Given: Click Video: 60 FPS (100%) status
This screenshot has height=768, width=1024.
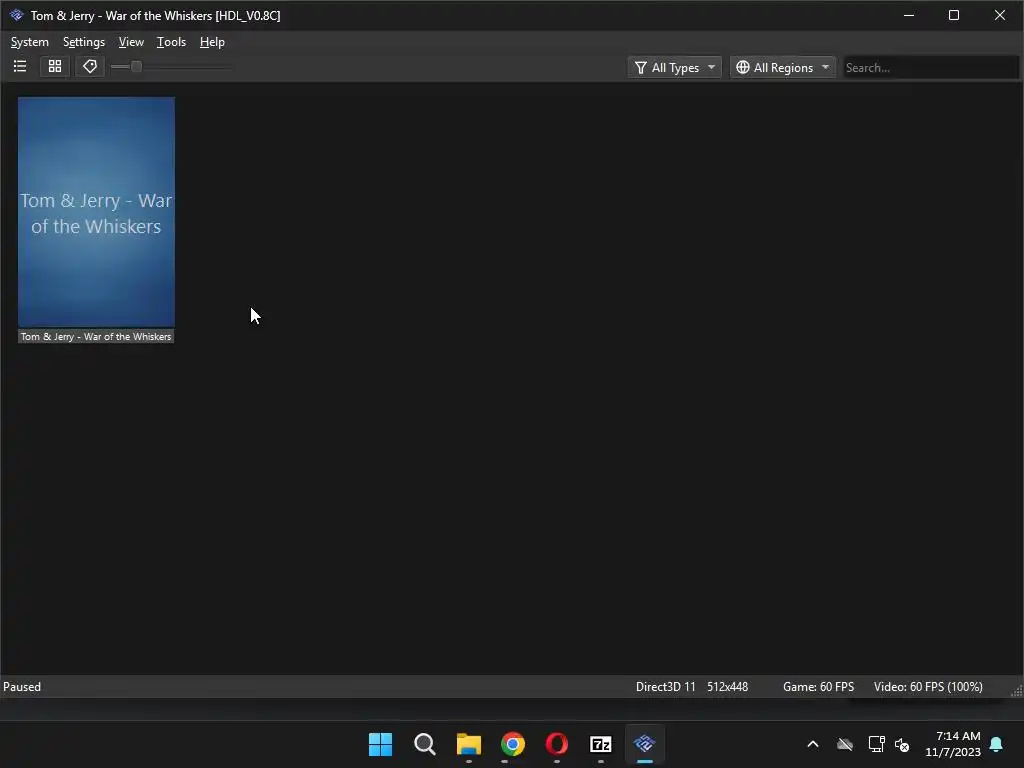Looking at the screenshot, I should 928,687.
